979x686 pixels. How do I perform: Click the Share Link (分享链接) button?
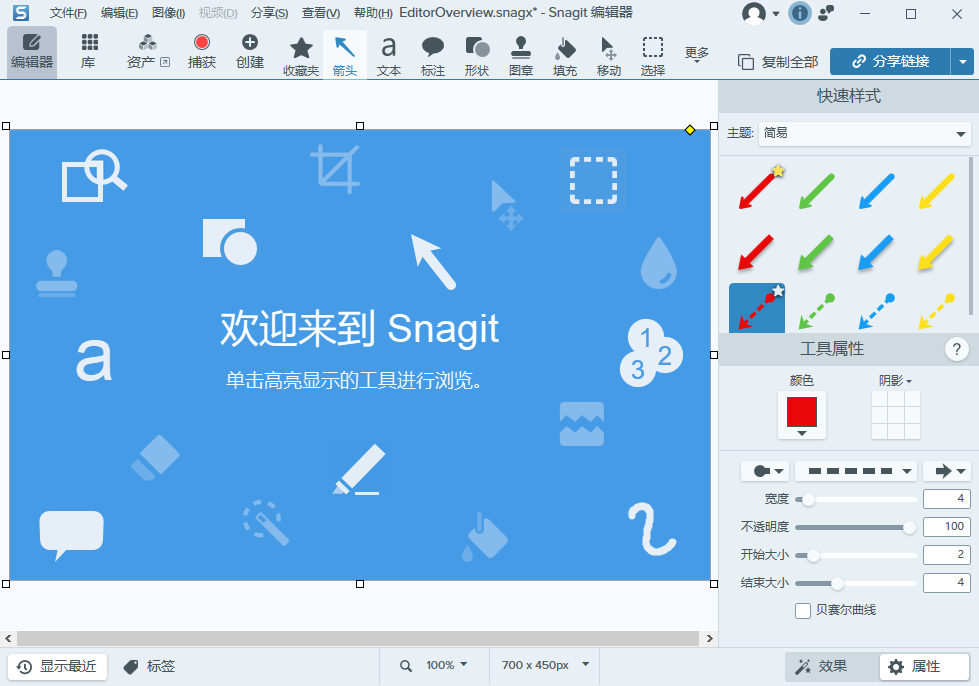[x=889, y=61]
